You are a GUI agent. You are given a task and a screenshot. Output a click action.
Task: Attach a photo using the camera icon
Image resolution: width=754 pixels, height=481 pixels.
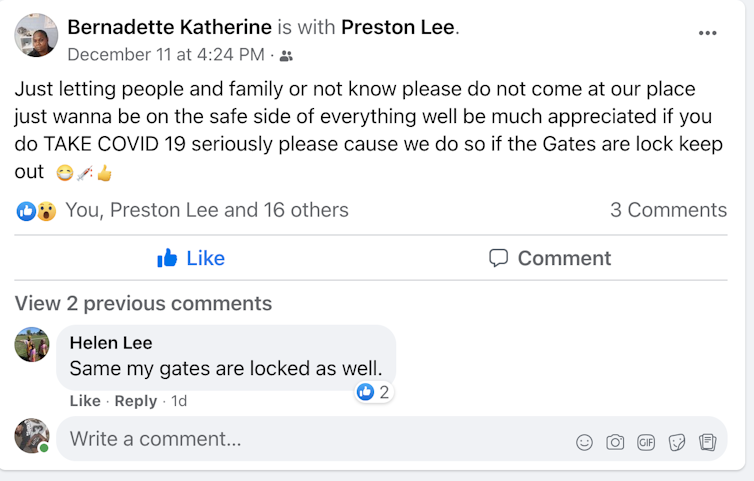(x=615, y=441)
